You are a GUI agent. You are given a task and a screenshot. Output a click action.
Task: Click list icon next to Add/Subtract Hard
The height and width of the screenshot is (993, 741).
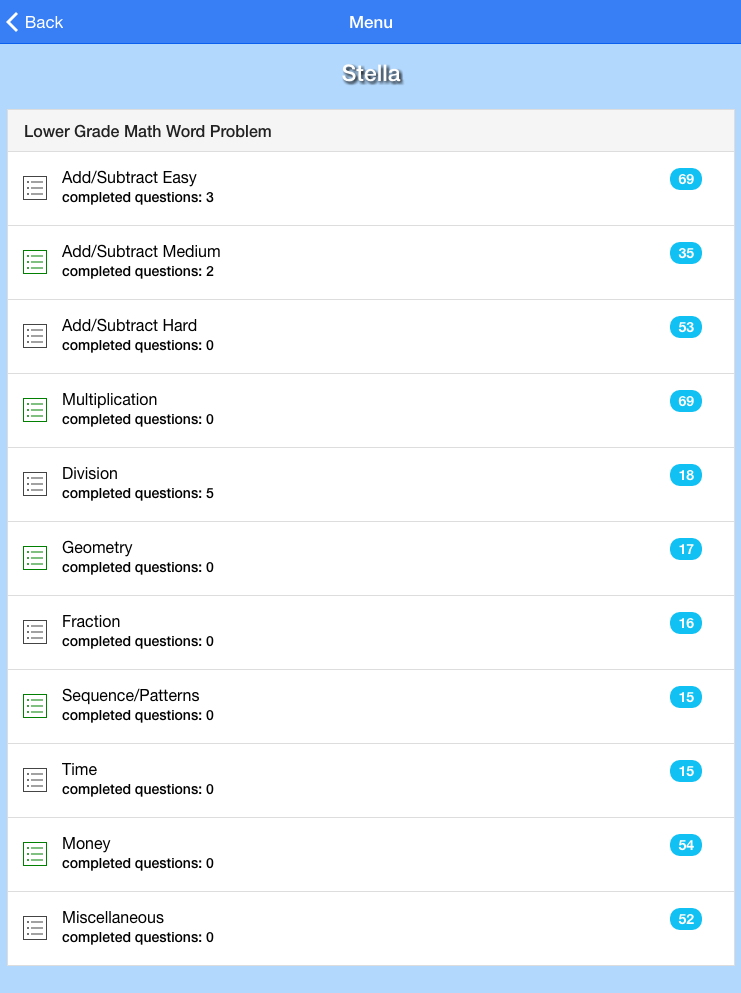pyautogui.click(x=35, y=336)
